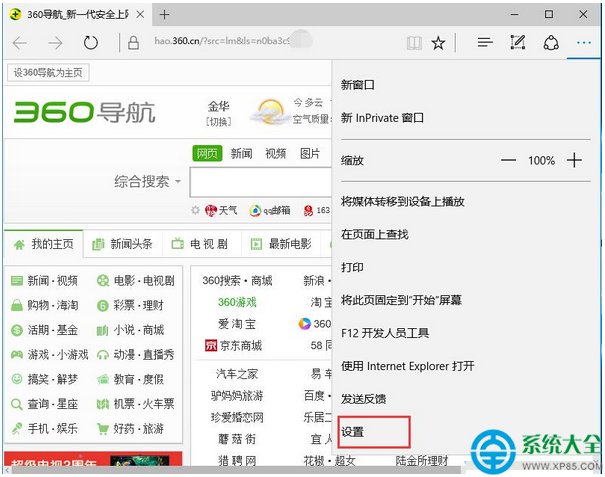This screenshot has width=605, height=477.
Task: Choose 新 InPrivate 窗口 menu entry
Action: (382, 118)
